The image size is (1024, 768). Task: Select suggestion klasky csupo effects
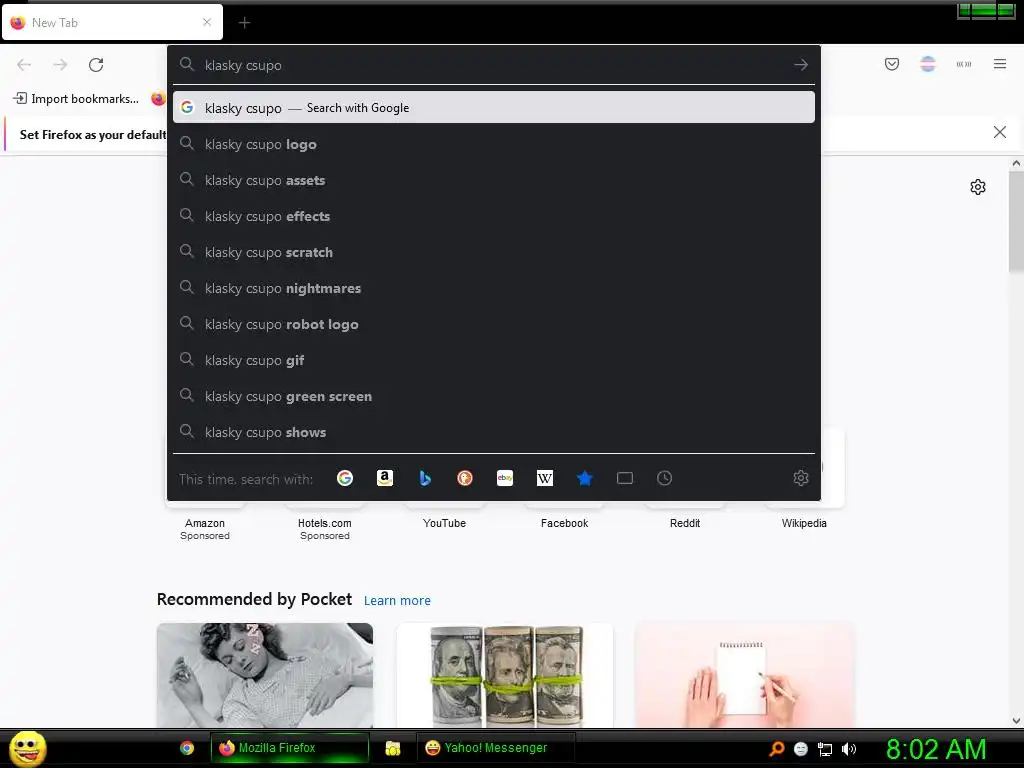click(x=494, y=216)
